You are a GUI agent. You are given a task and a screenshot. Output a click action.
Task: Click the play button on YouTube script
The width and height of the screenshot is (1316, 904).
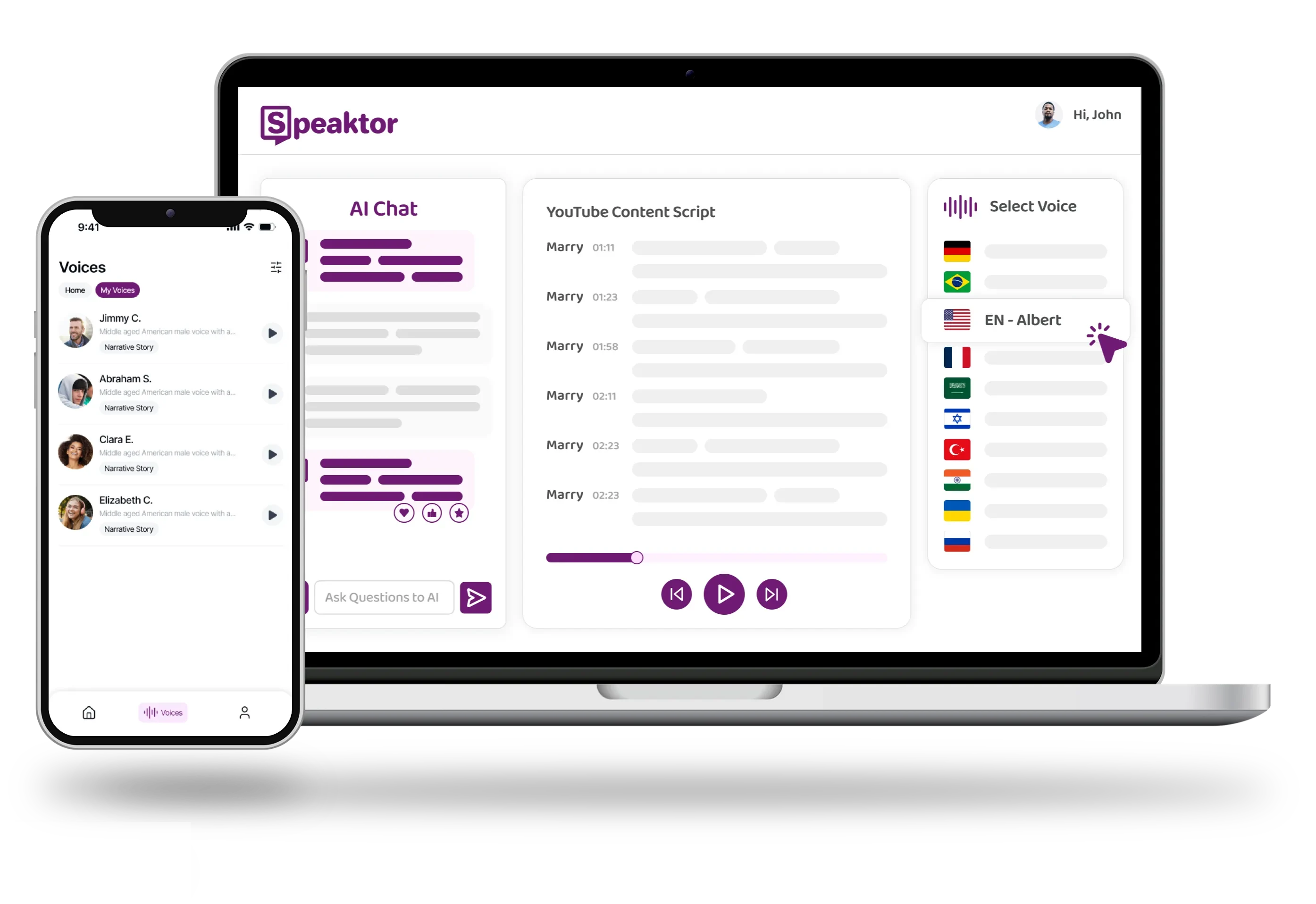click(x=725, y=594)
